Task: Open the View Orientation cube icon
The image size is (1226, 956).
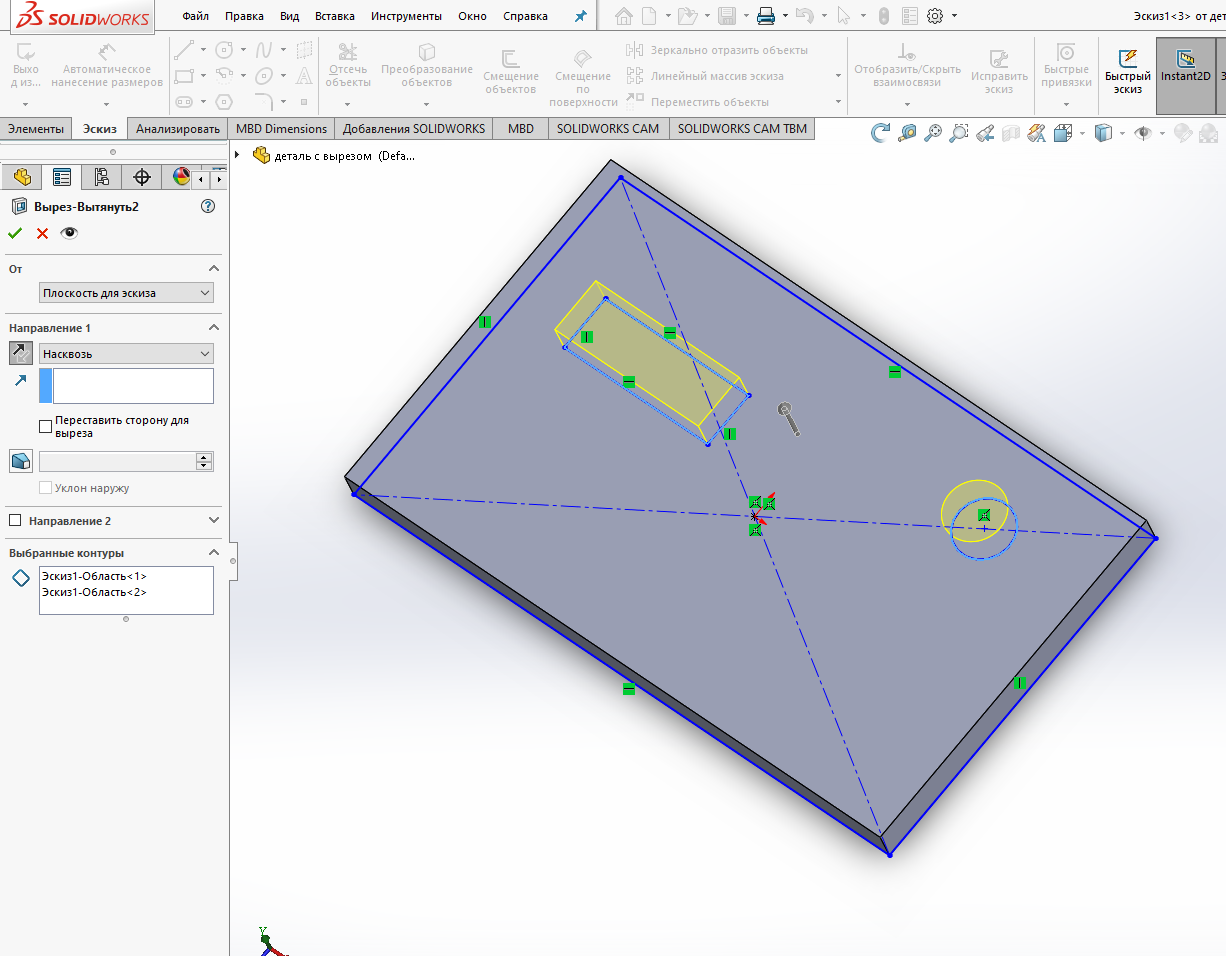Action: click(x=1063, y=132)
